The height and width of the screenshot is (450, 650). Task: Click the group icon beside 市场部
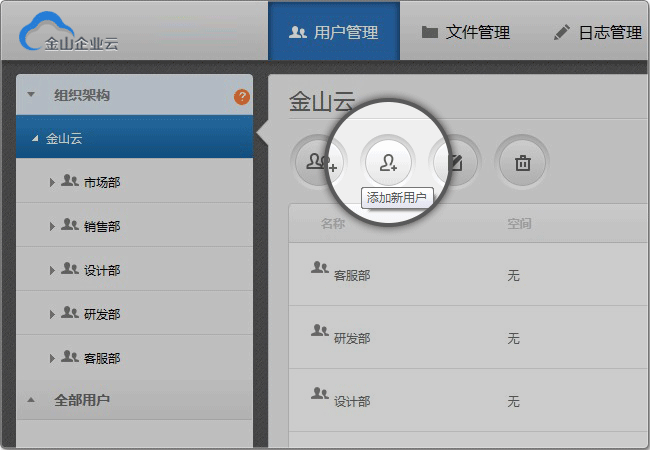[x=70, y=180]
